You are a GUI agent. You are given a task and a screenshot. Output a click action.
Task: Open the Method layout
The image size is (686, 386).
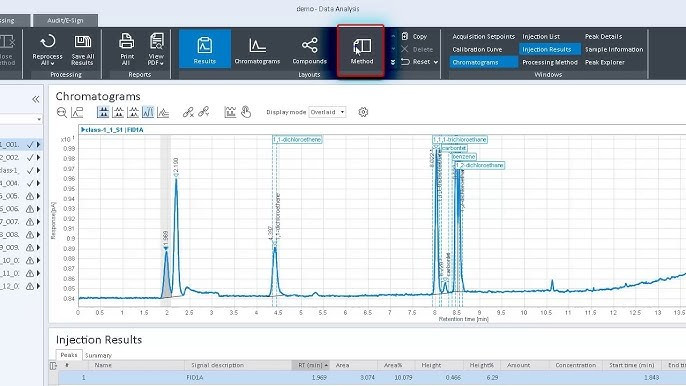pos(361,50)
